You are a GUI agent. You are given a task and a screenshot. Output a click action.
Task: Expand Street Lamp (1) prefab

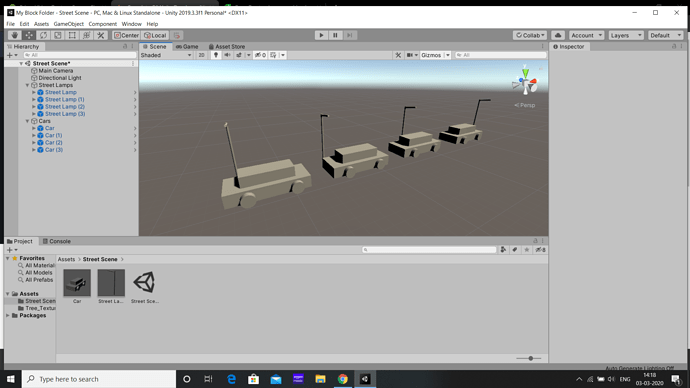(x=33, y=99)
